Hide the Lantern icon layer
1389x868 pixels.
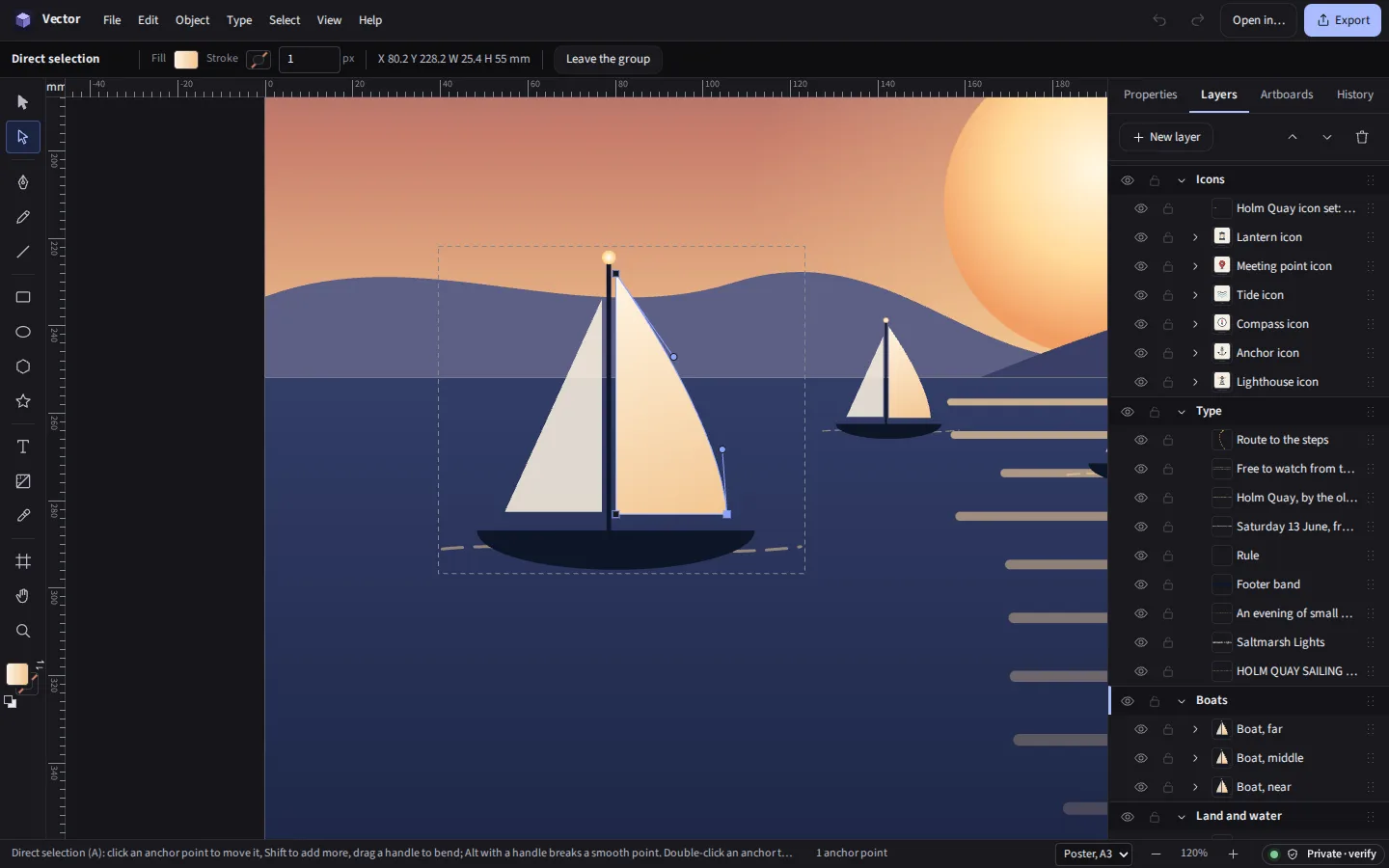[x=1141, y=237]
